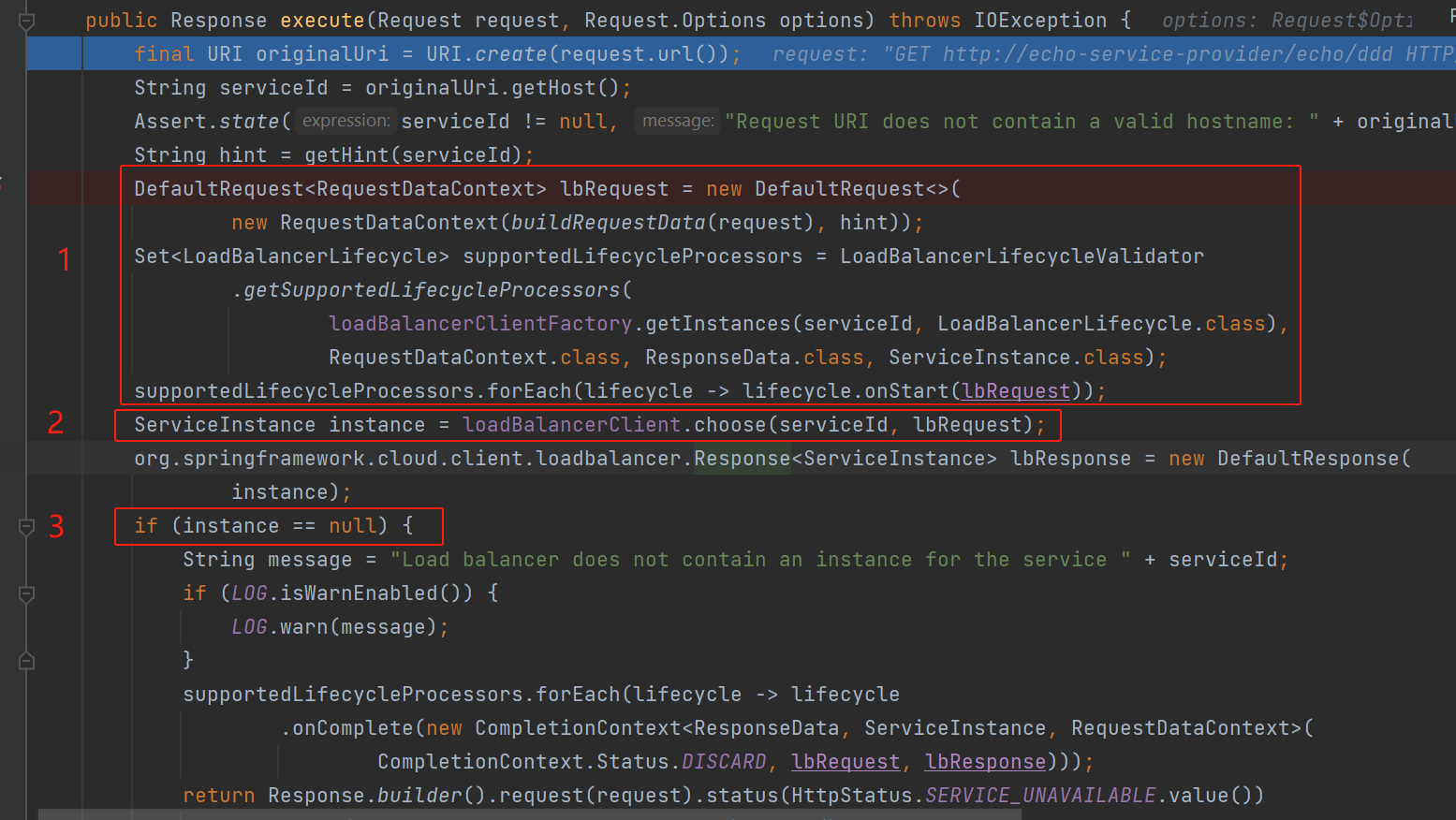Click 'IOException' in the throws clause
Image resolution: width=1456 pixels, height=820 pixels.
tap(1040, 21)
